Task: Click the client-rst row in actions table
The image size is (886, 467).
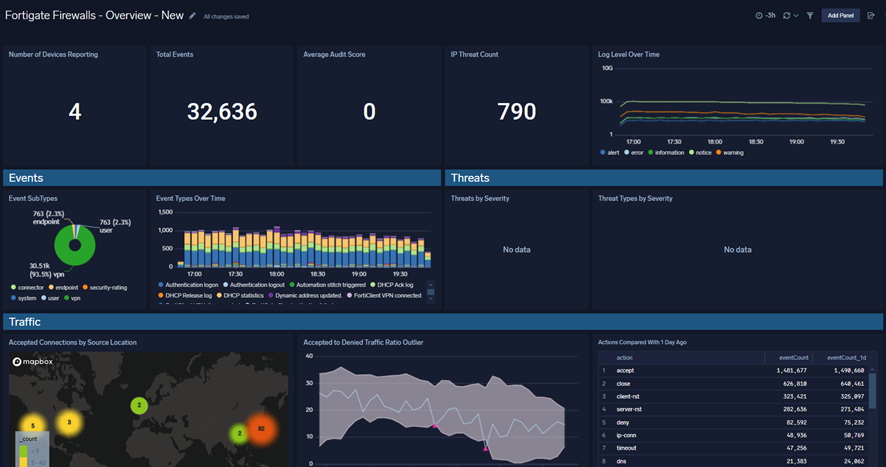Action: point(734,397)
